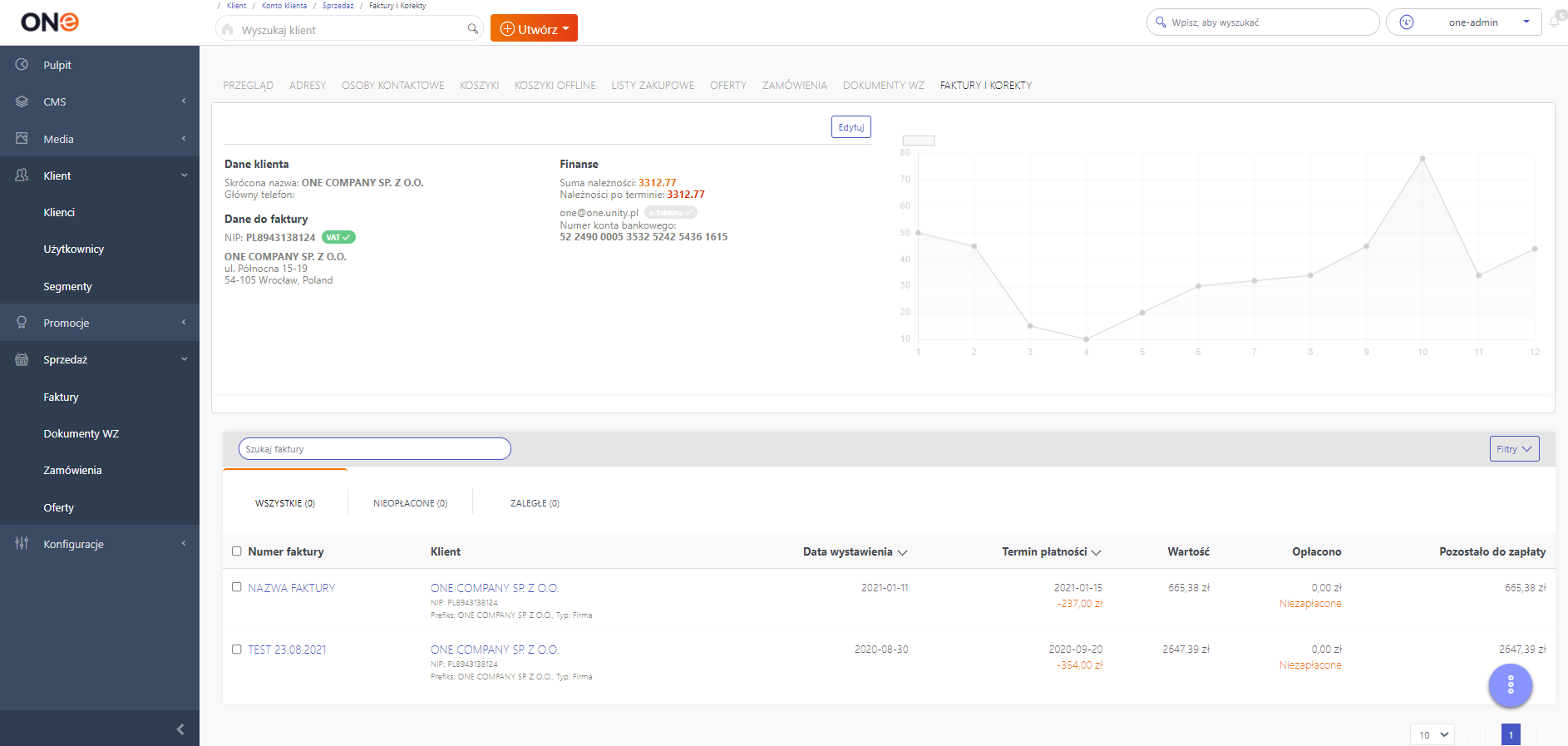Open Użytkownicy in the sidebar
The width and height of the screenshot is (1568, 746).
[x=74, y=249]
